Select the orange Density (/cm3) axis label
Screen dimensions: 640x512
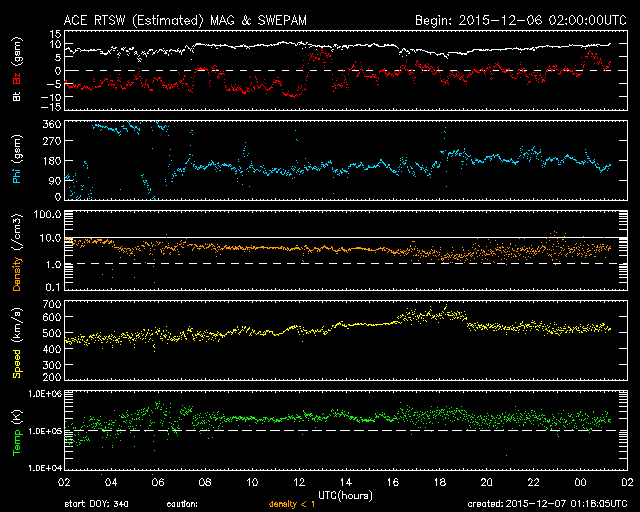click(x=16, y=251)
